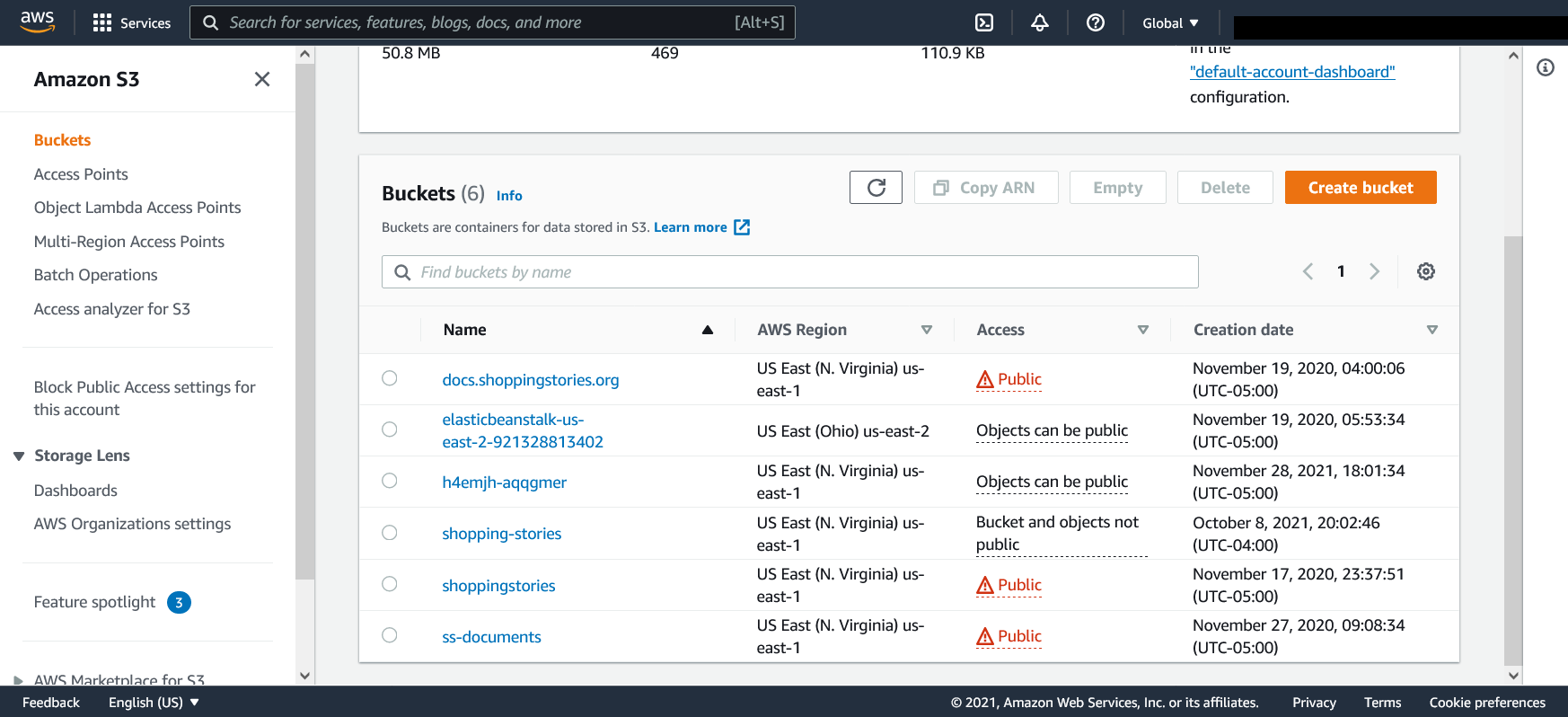Open the AWS home logo
This screenshot has width=1568, height=717.
[37, 22]
